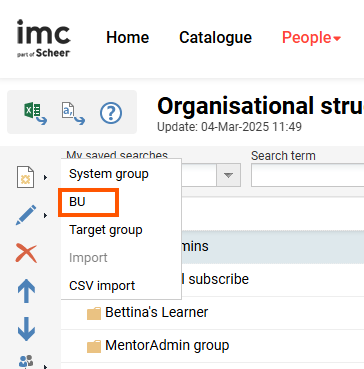Expand the submenu arrow beside create icon
The width and height of the screenshot is (364, 369).
pos(45,178)
